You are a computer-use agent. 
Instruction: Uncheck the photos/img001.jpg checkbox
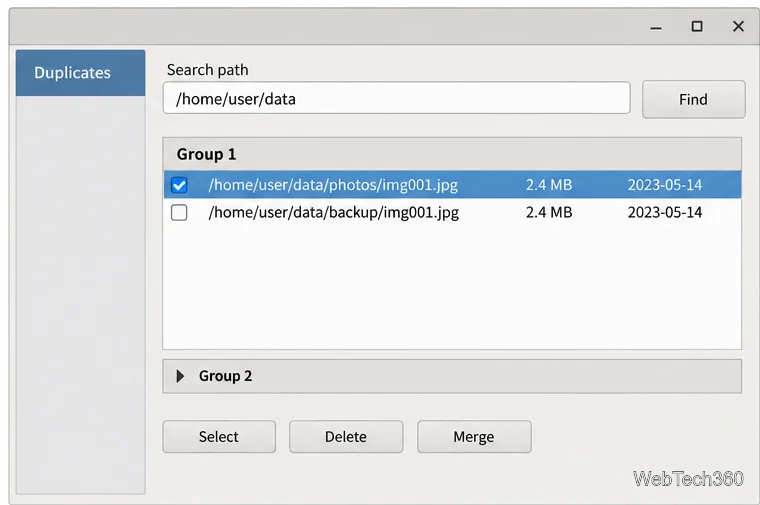tap(179, 185)
